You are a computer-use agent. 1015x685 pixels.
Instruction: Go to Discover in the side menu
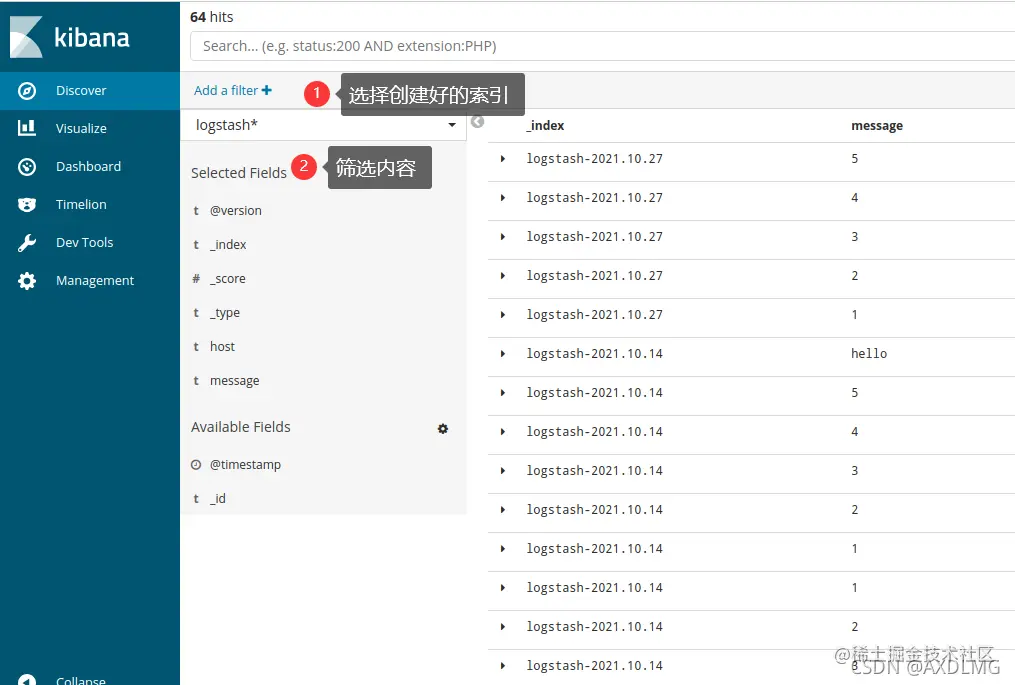click(x=90, y=91)
